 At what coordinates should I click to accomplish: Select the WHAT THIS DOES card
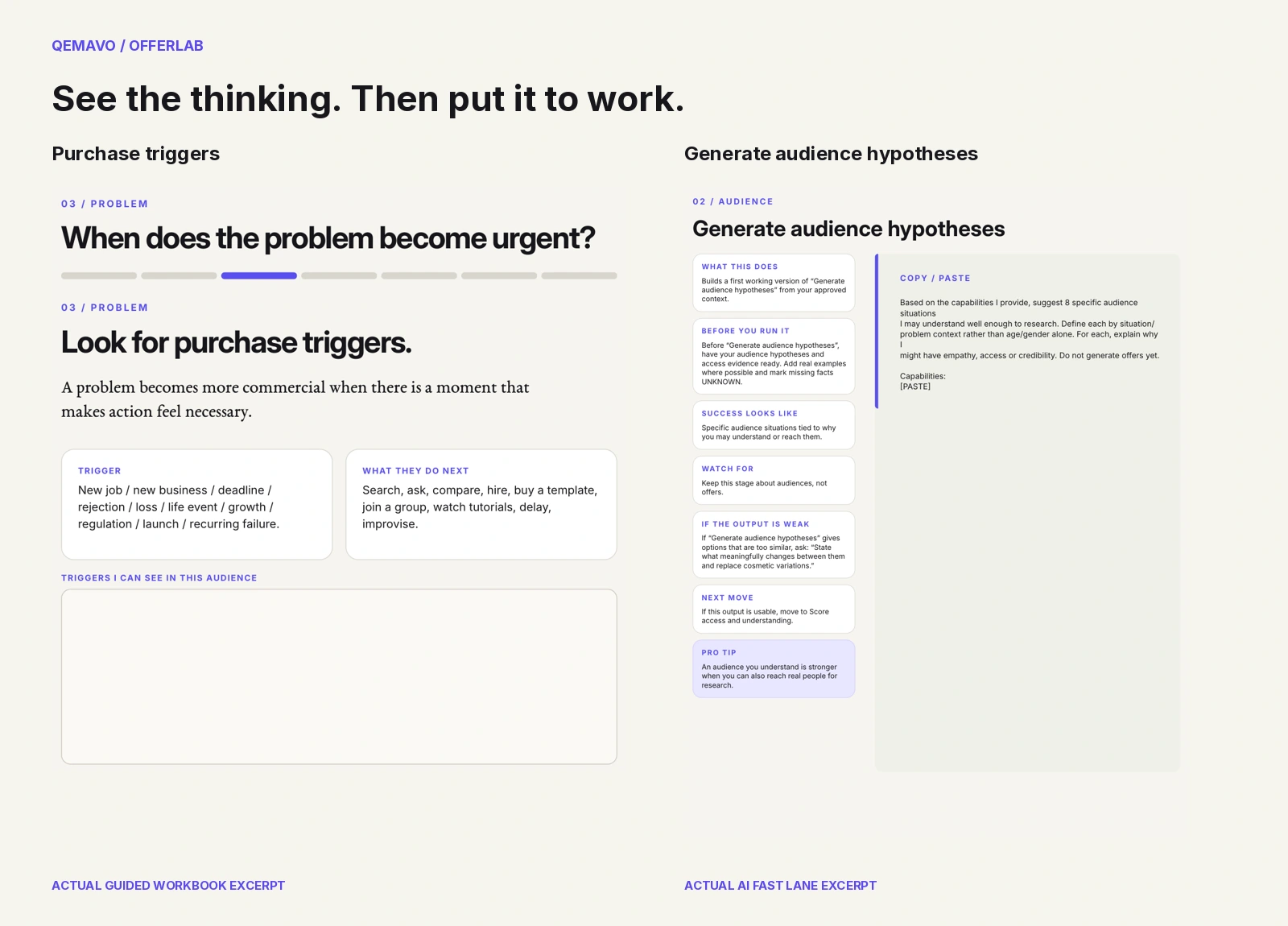point(774,283)
